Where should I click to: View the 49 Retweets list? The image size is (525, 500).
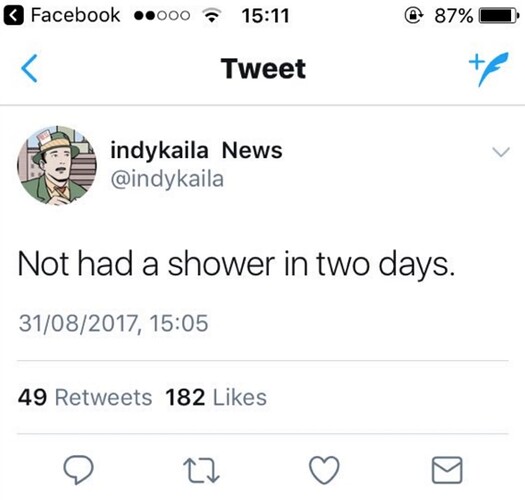pyautogui.click(x=85, y=398)
